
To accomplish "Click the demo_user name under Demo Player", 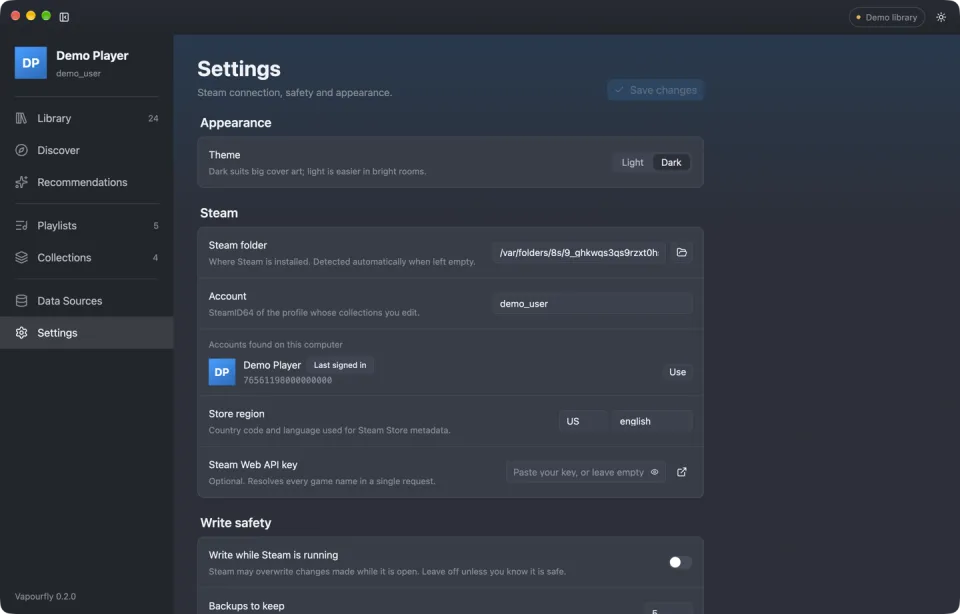I will click(78, 73).
